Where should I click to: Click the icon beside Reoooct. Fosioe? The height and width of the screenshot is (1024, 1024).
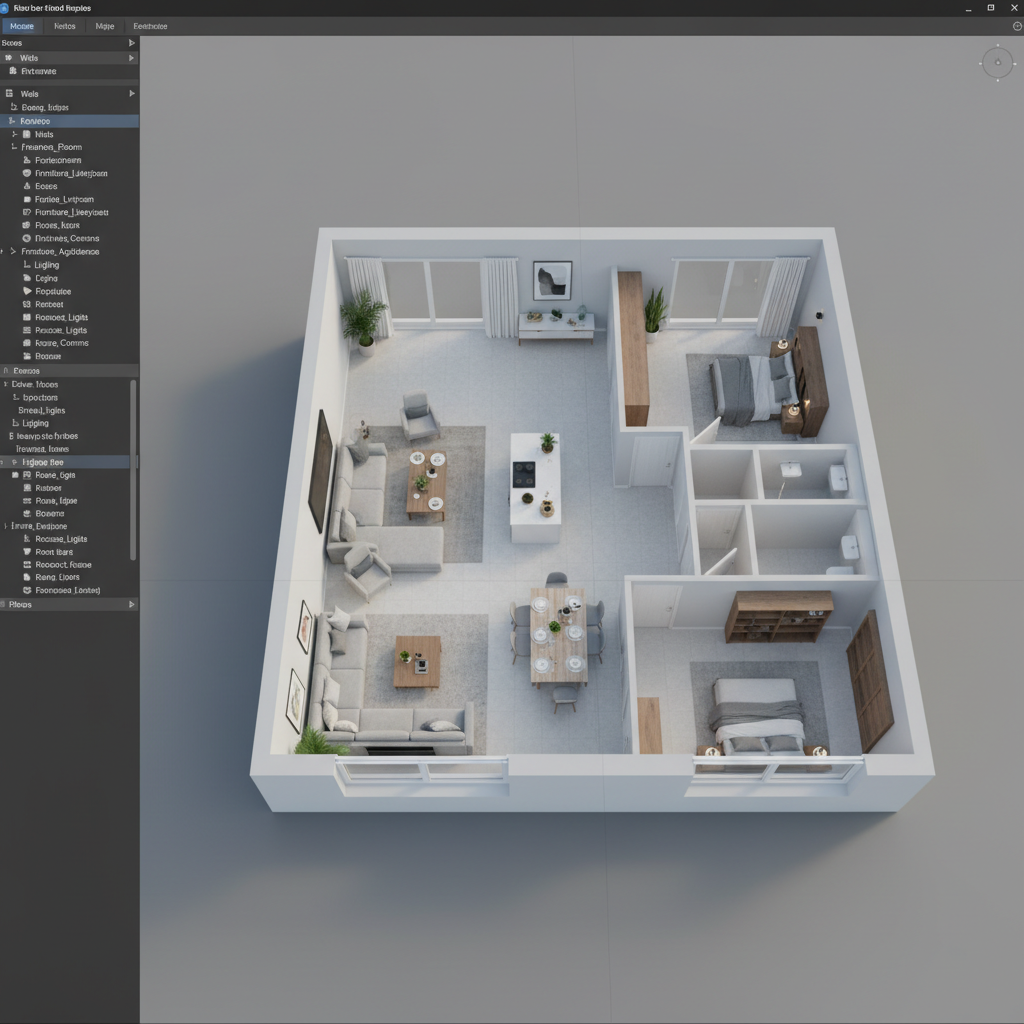[27, 565]
